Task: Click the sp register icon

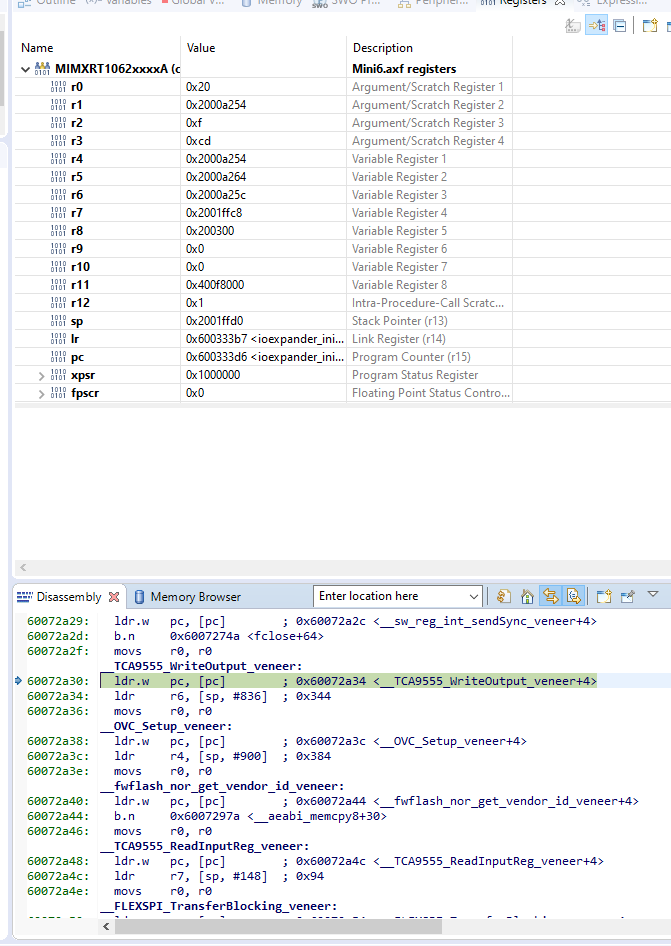Action: coord(59,321)
